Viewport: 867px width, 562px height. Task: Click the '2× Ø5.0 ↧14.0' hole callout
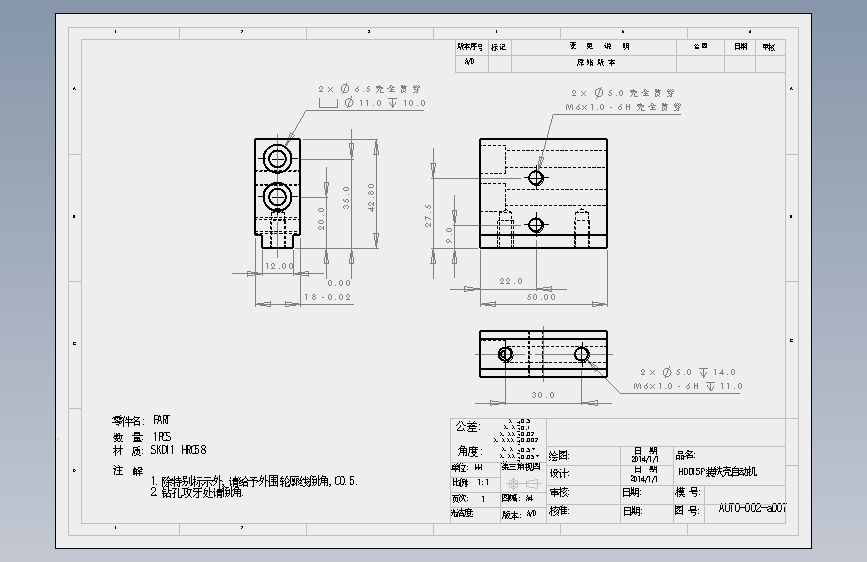688,372
